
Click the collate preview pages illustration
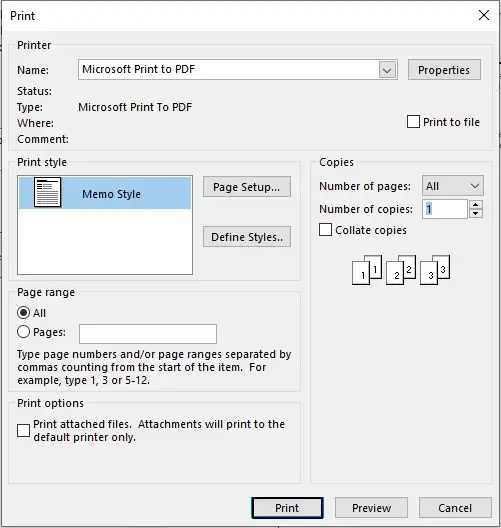(401, 270)
